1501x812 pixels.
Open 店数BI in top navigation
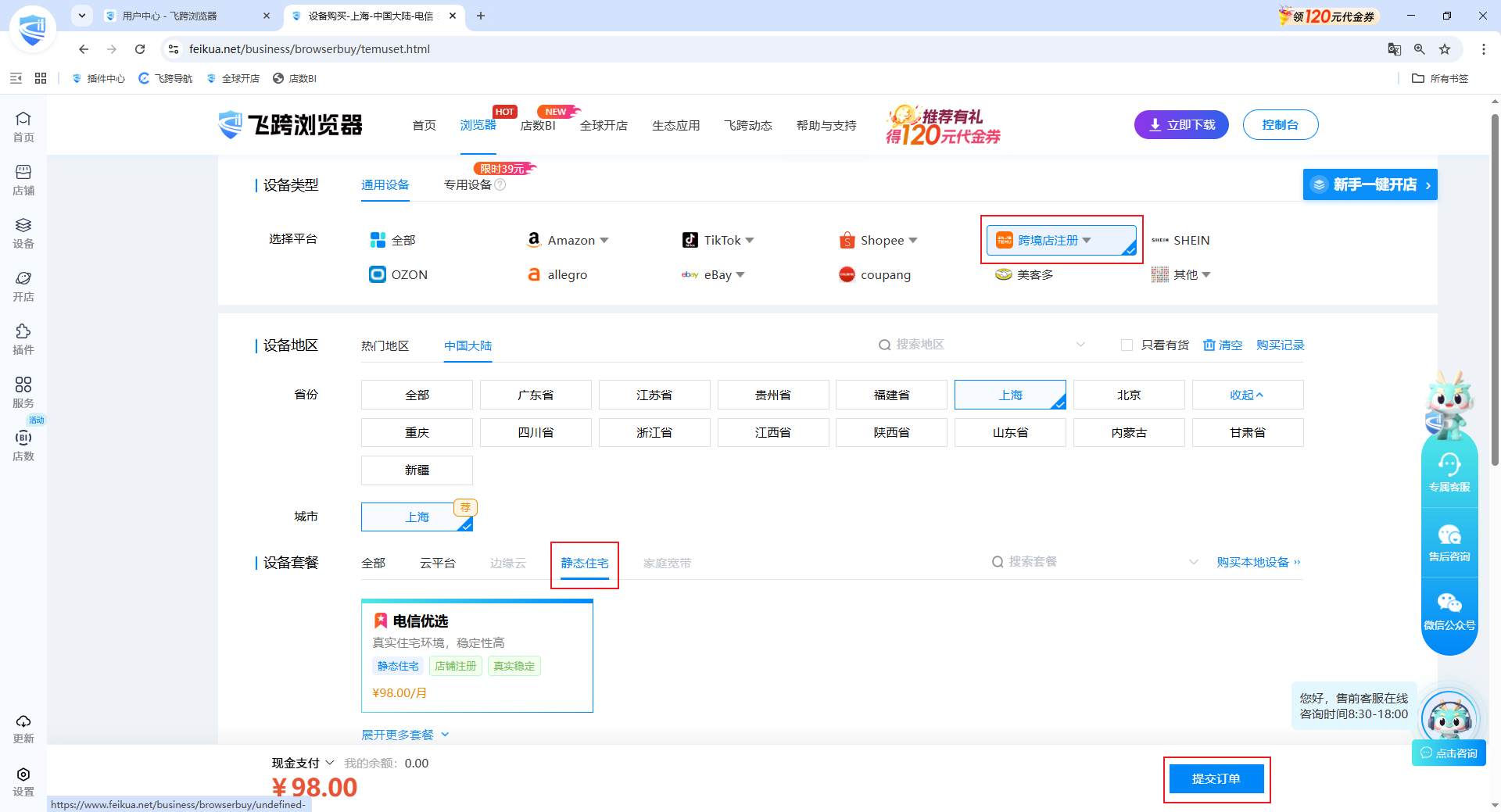[538, 125]
